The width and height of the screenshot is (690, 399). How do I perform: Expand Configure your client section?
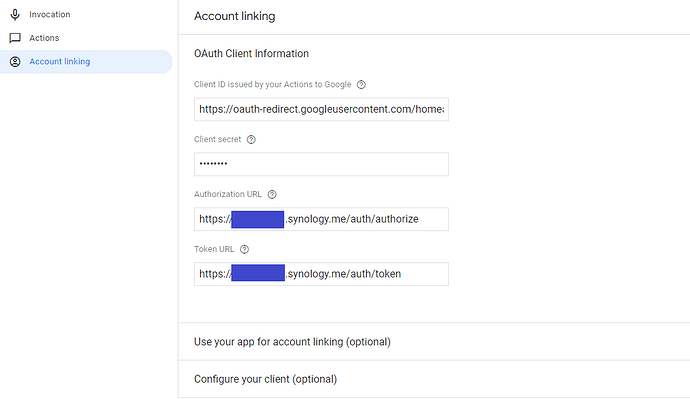tap(434, 379)
